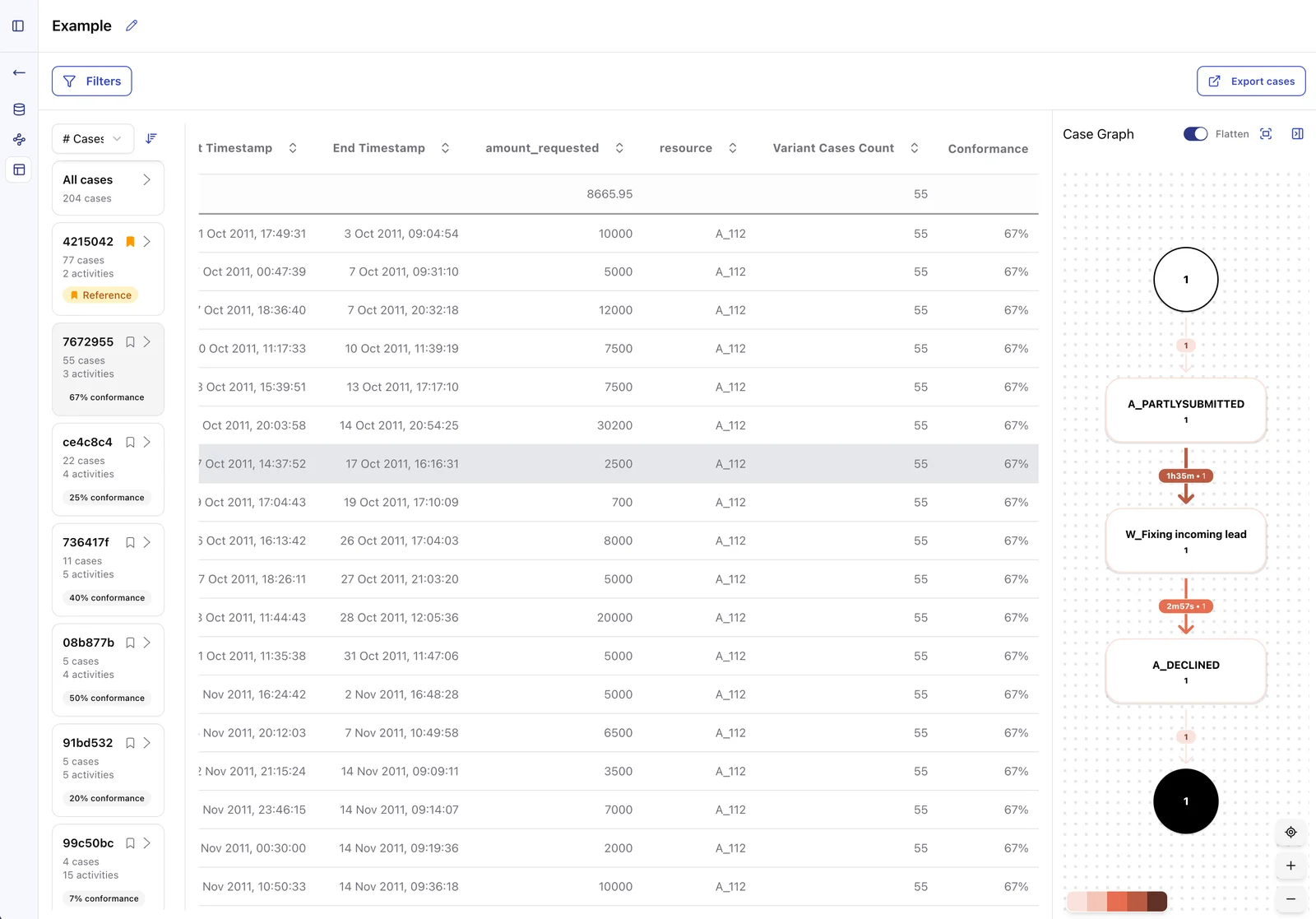Click the lightest swatch in the color legend
Screen dimensions: 1316x919
point(1077,901)
